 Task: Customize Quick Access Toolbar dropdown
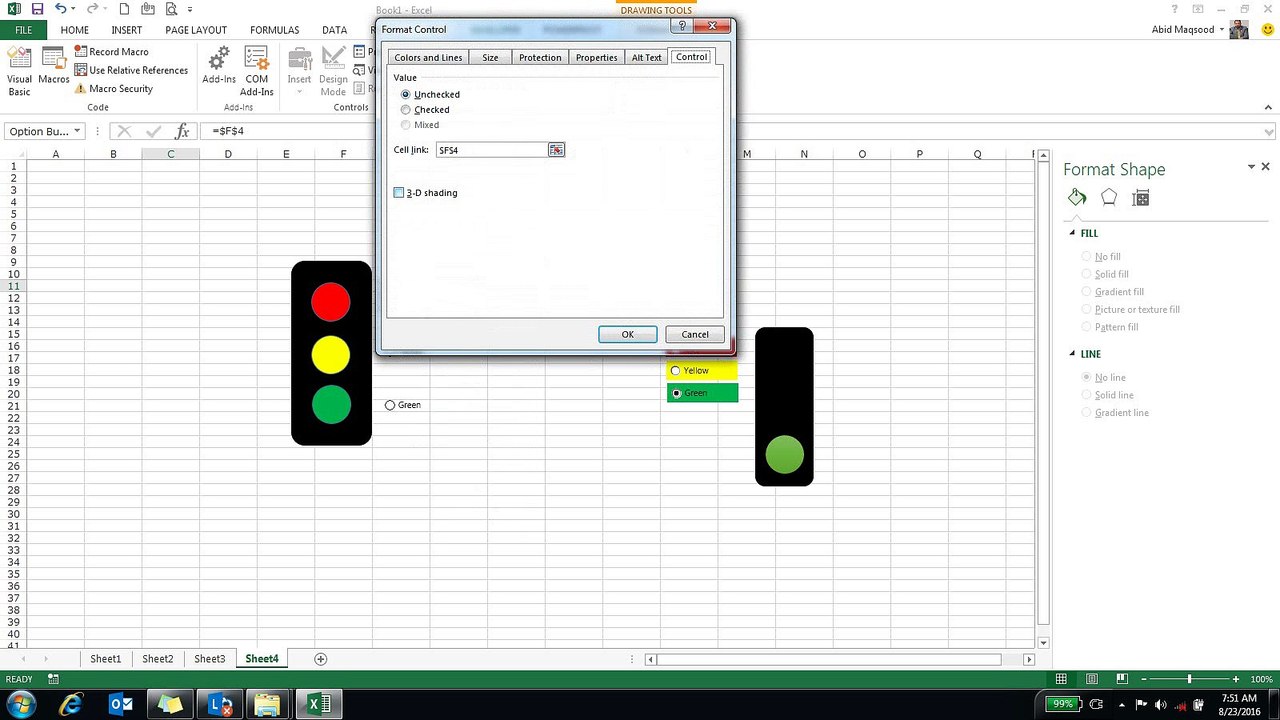[x=190, y=9]
